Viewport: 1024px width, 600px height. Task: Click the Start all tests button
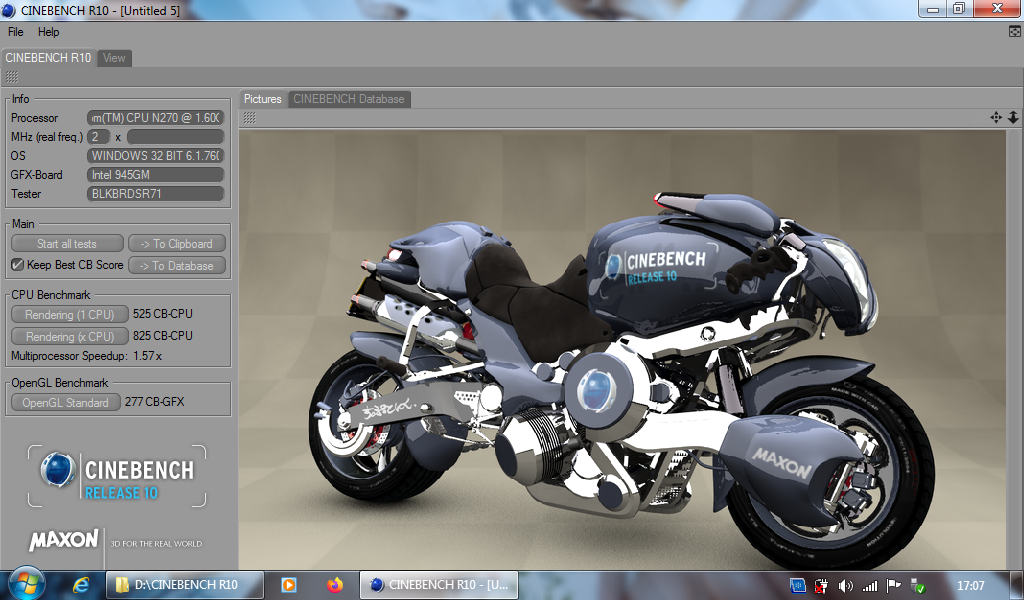[x=67, y=243]
